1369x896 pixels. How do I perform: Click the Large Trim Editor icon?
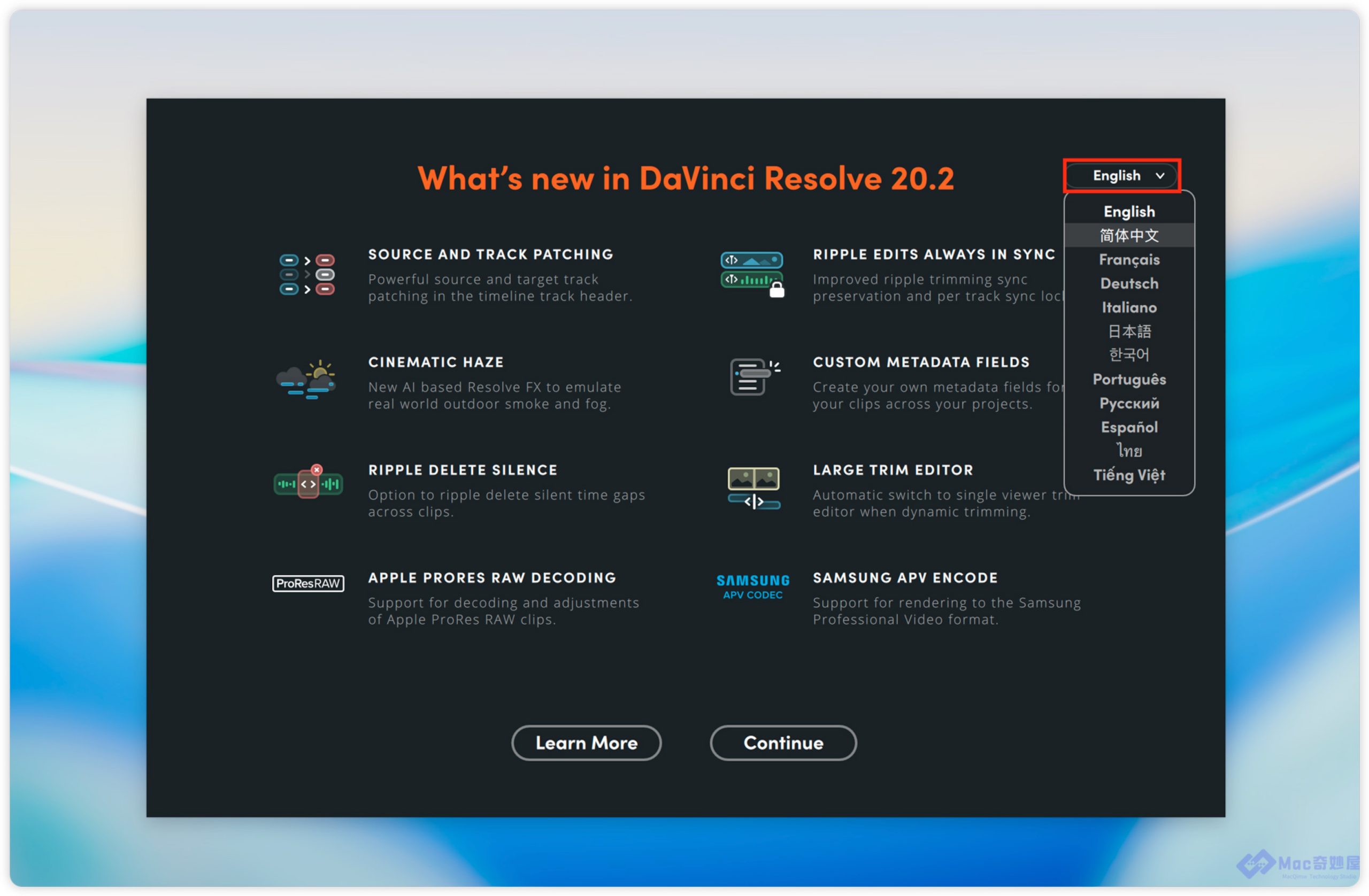[x=753, y=488]
